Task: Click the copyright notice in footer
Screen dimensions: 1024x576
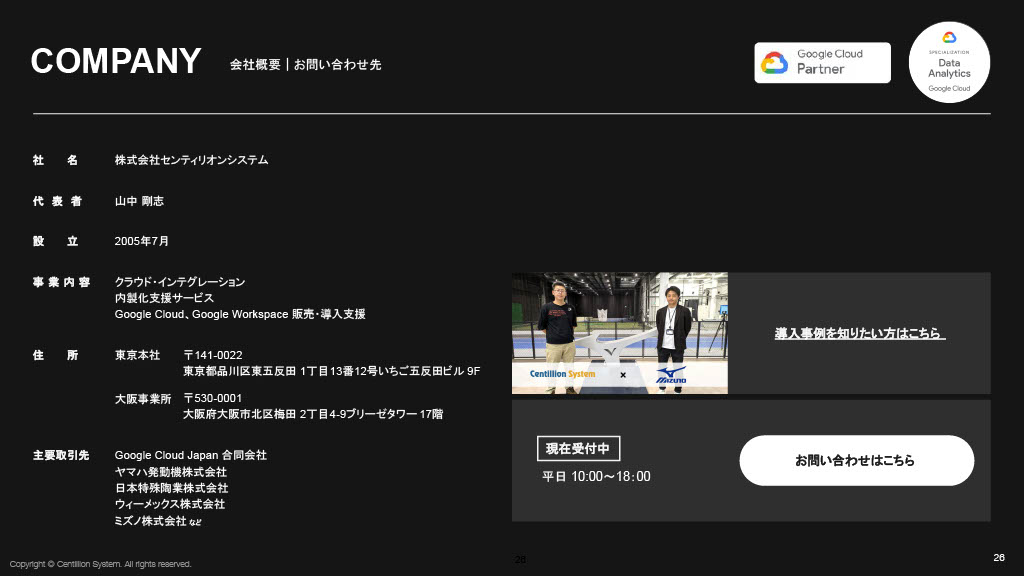Action: click(x=100, y=564)
